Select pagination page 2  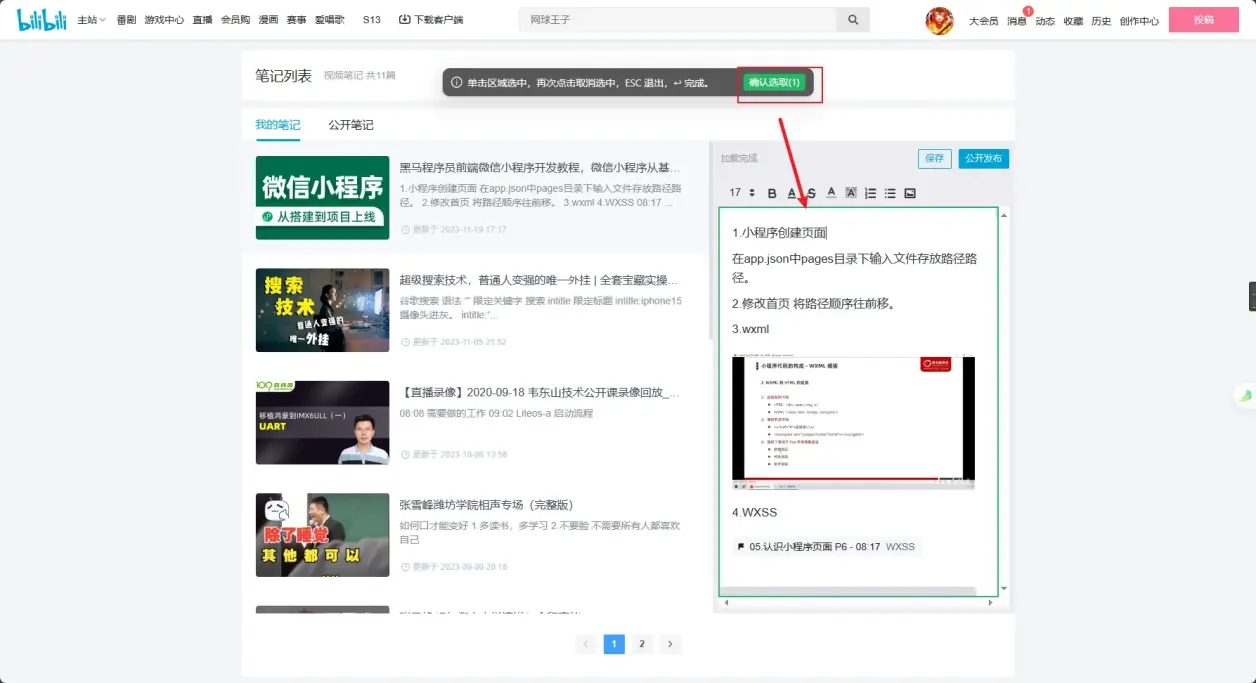[642, 644]
